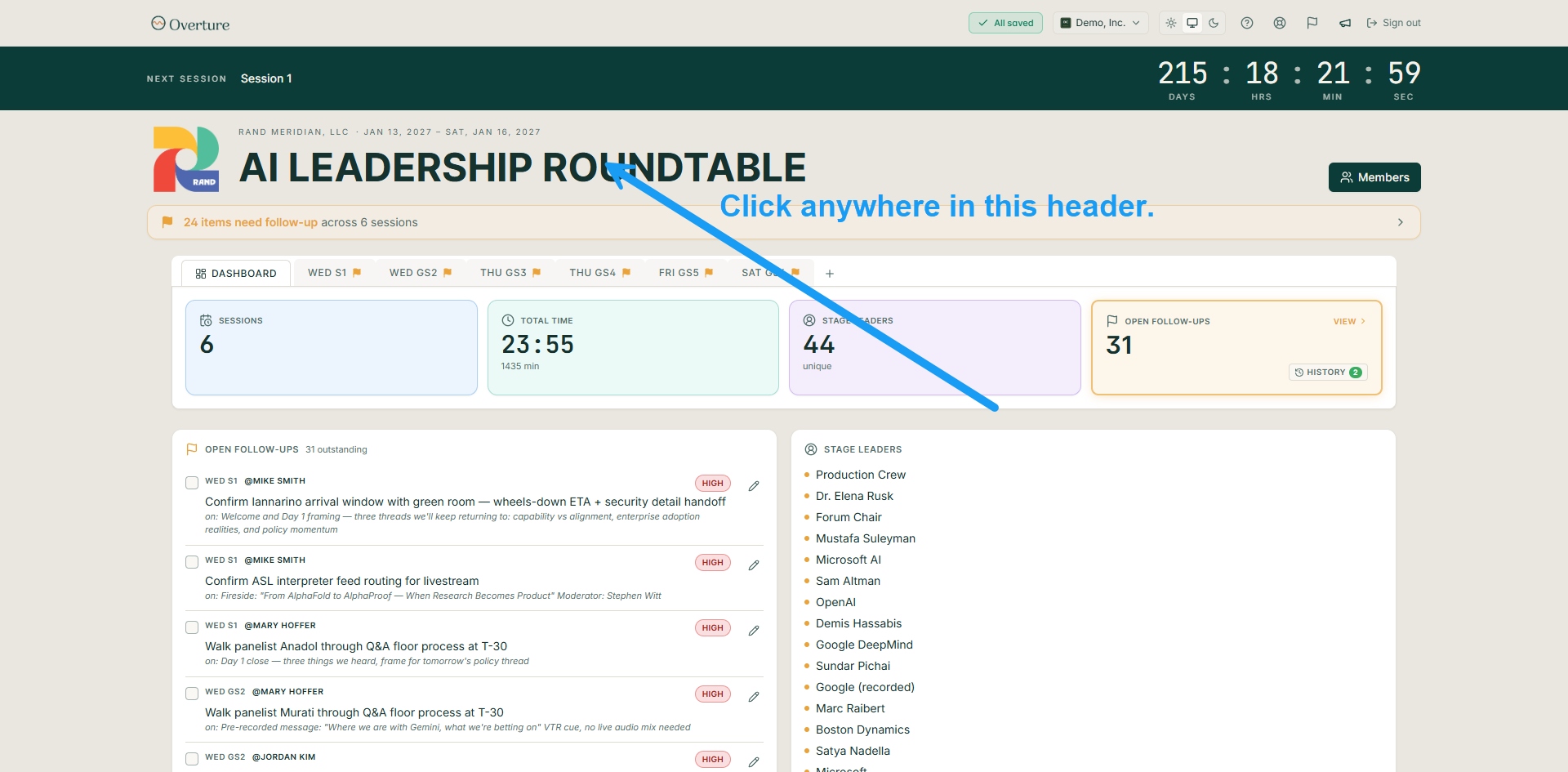Open the Members button
The width and height of the screenshot is (1568, 772).
[1374, 177]
